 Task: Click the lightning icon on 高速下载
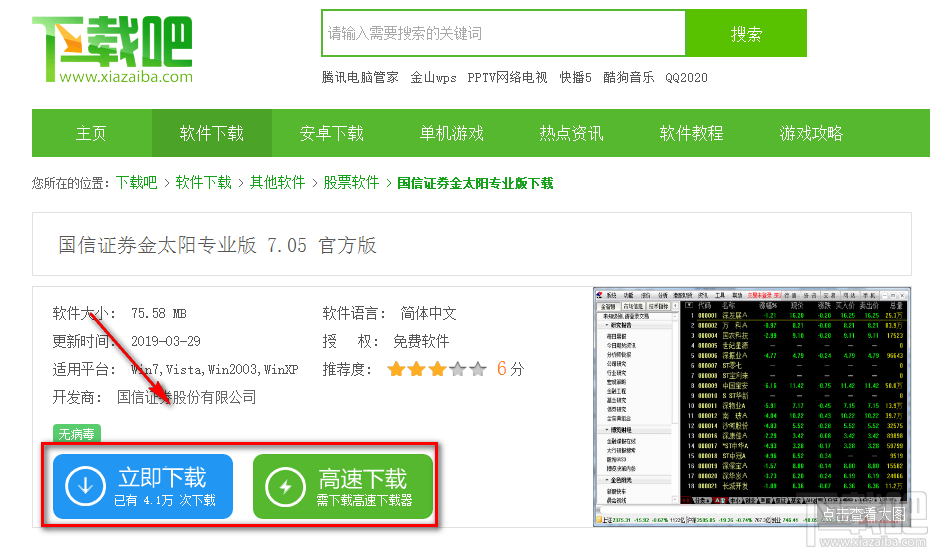[x=285, y=487]
